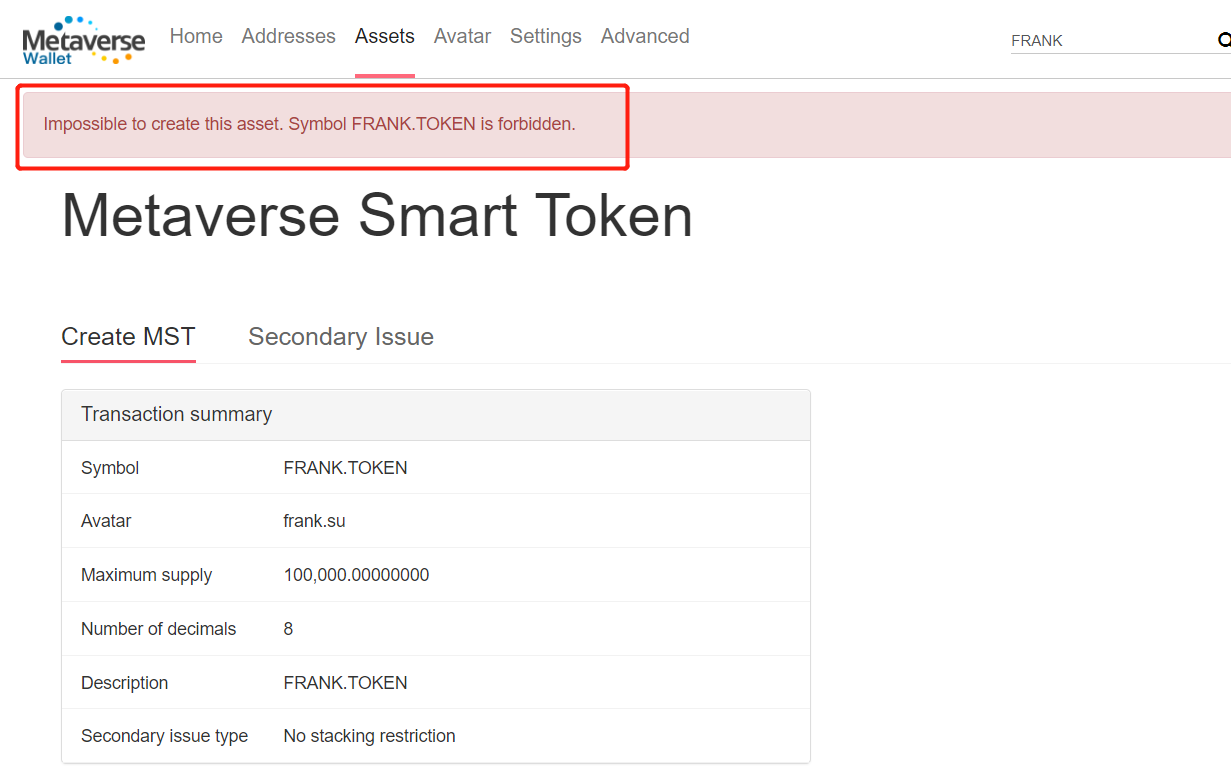The image size is (1231, 775).
Task: Select the Assets navigation item
Action: coord(385,36)
